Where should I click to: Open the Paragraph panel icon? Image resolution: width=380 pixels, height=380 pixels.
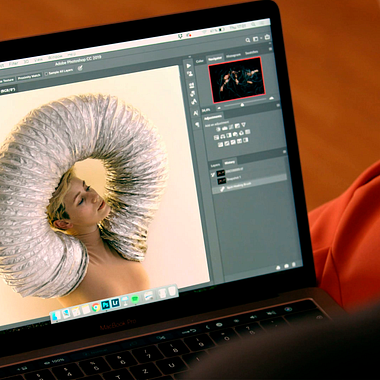(x=198, y=124)
